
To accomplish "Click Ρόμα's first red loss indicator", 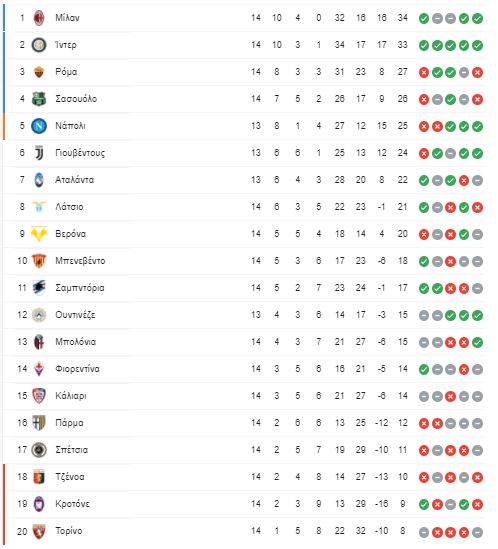I will (424, 72).
